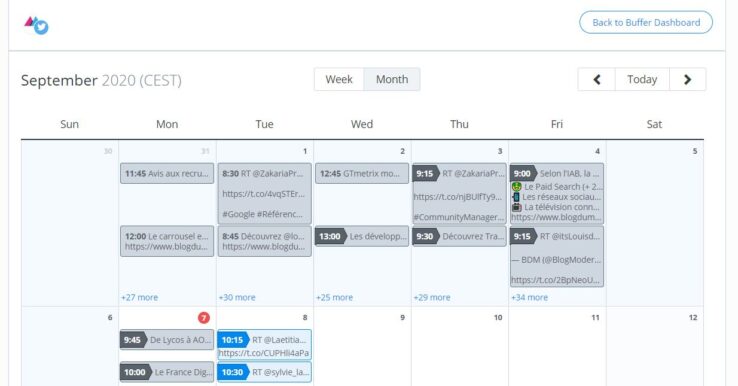Show +25 more posts on Wednesday
738x386 pixels.
click(335, 298)
